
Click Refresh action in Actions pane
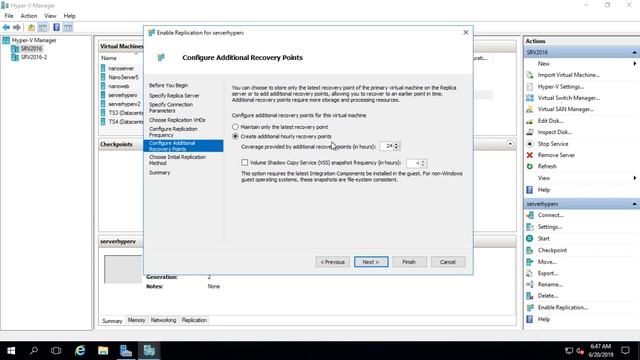pos(547,167)
